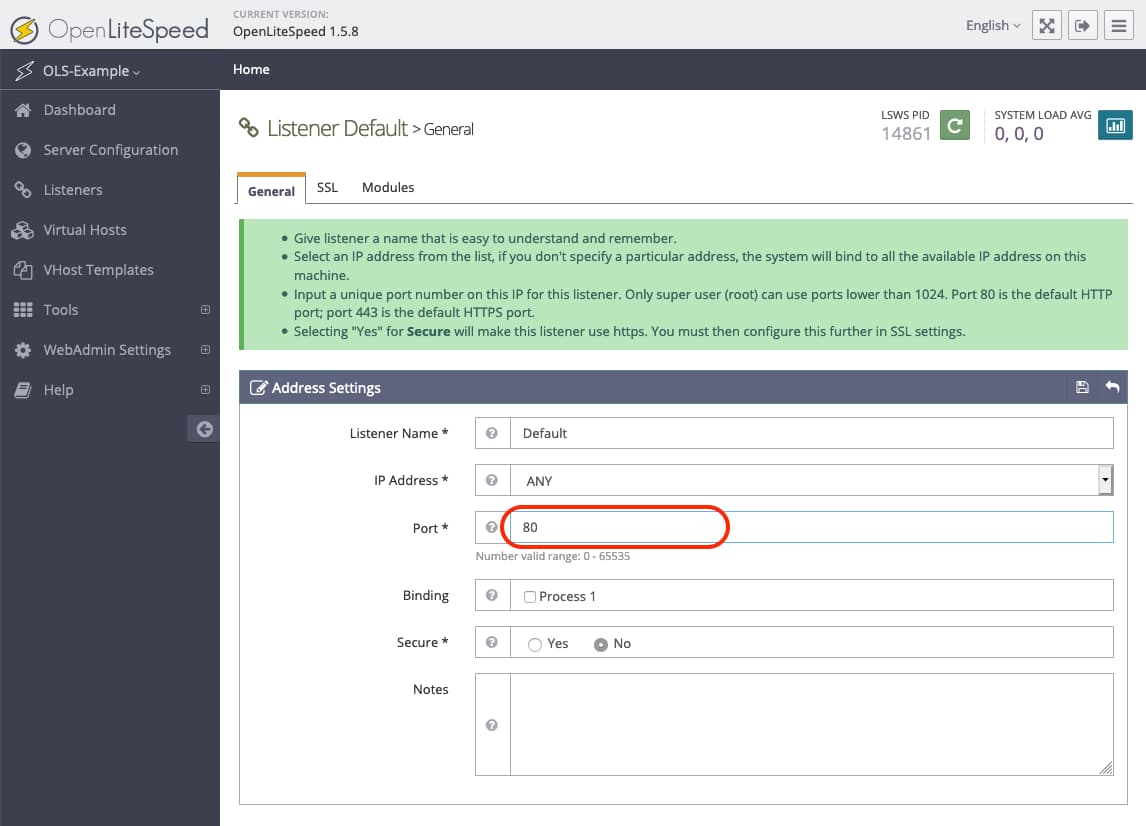Expand the Tools submenu plus icon
Screen dimensions: 1146x826
(x=205, y=310)
